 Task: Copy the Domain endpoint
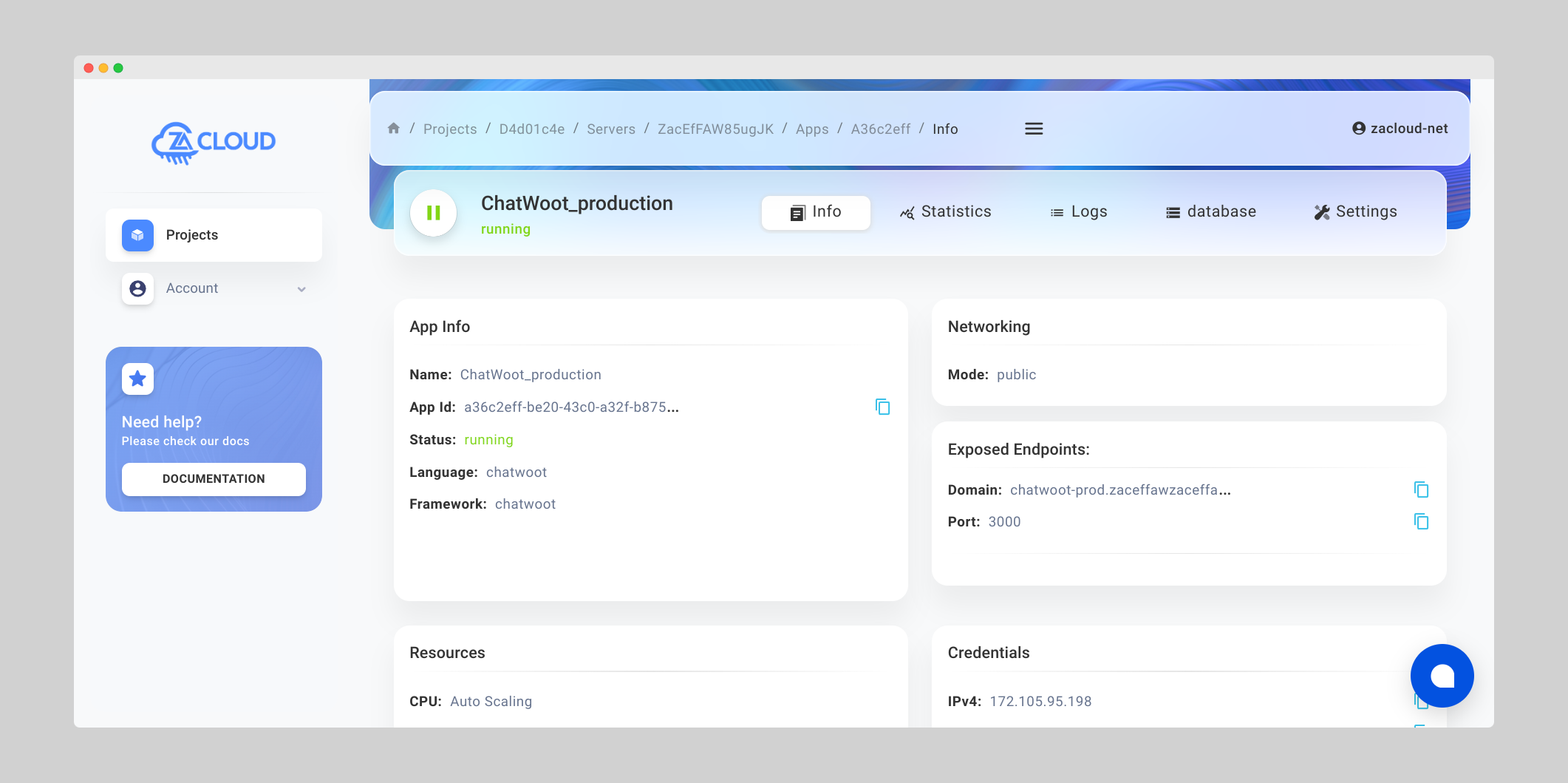coord(1421,489)
